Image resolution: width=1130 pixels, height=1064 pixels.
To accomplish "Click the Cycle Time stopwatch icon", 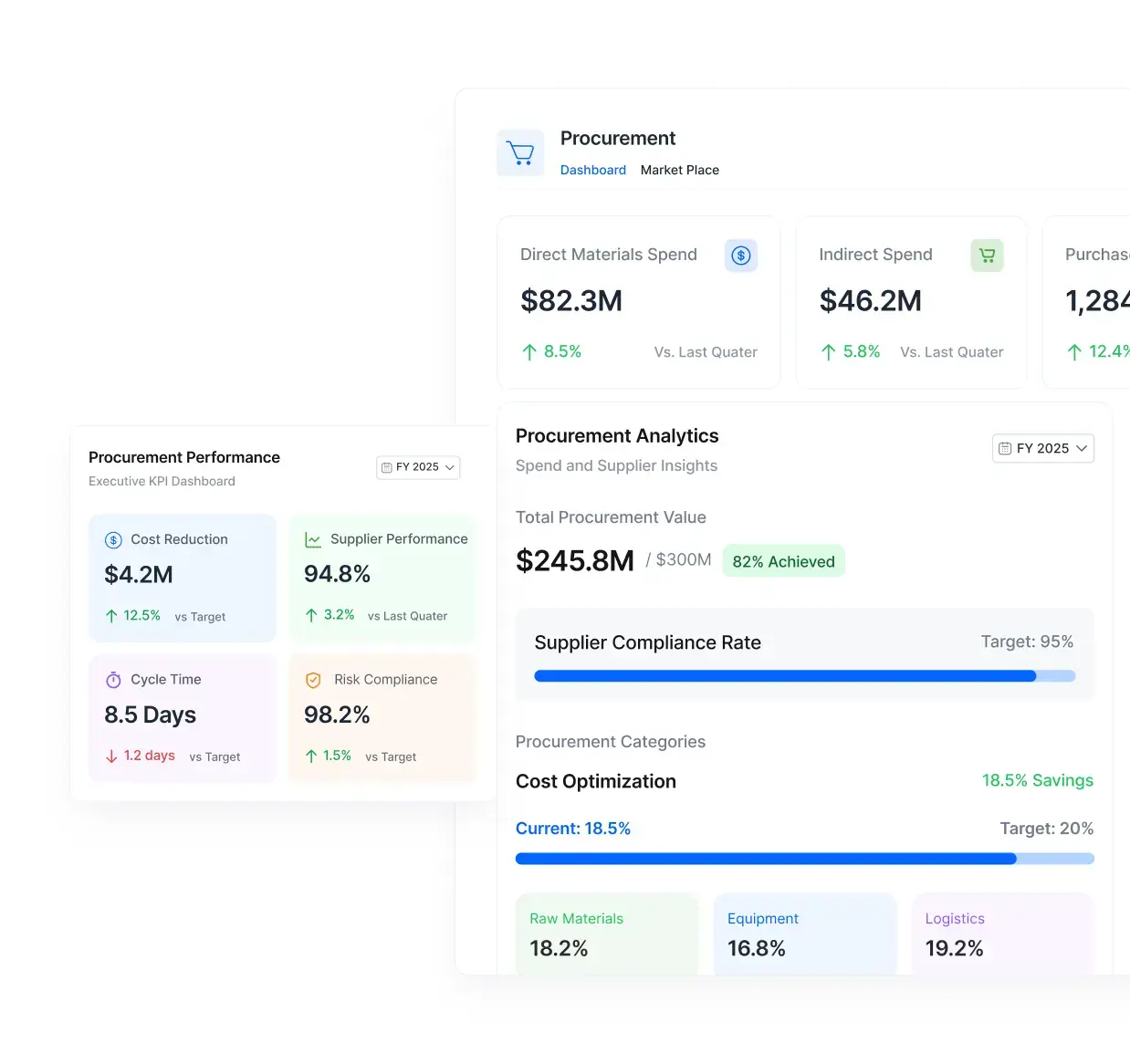I will pos(113,680).
